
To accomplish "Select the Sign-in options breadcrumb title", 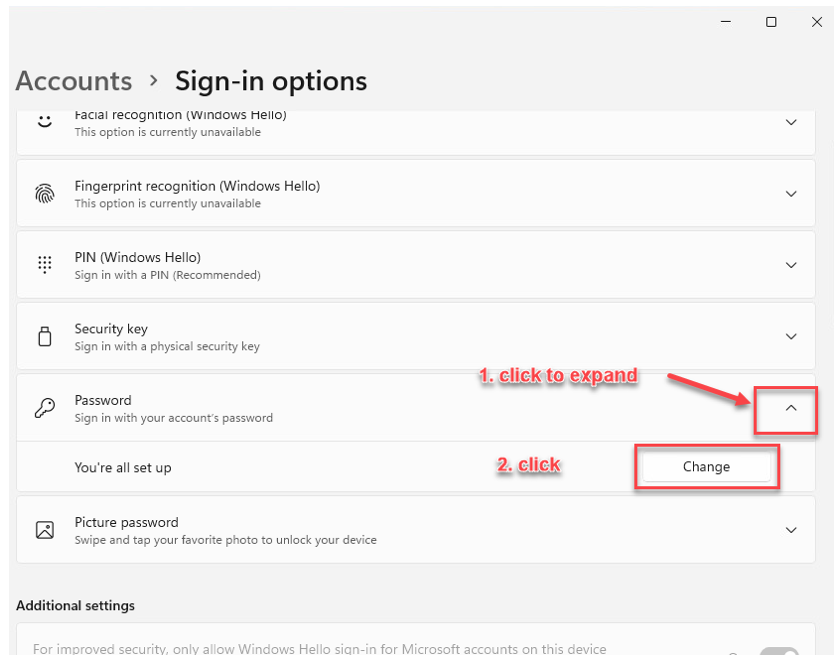I will click(271, 81).
